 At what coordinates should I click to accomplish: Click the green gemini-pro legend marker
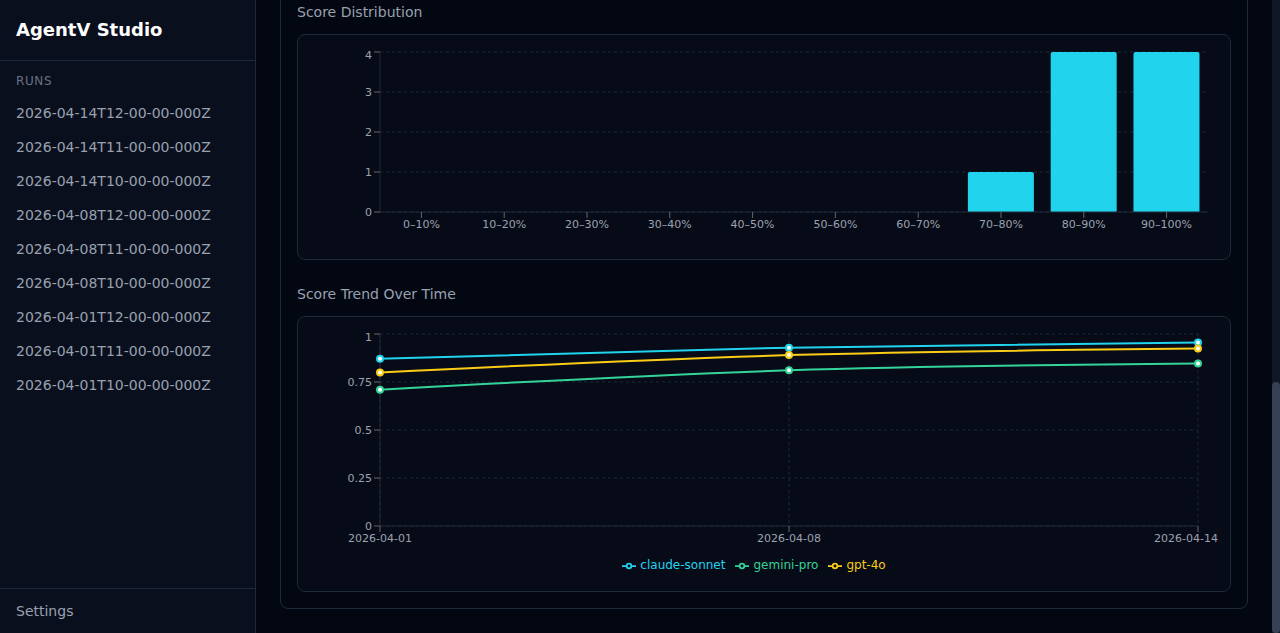coord(741,565)
